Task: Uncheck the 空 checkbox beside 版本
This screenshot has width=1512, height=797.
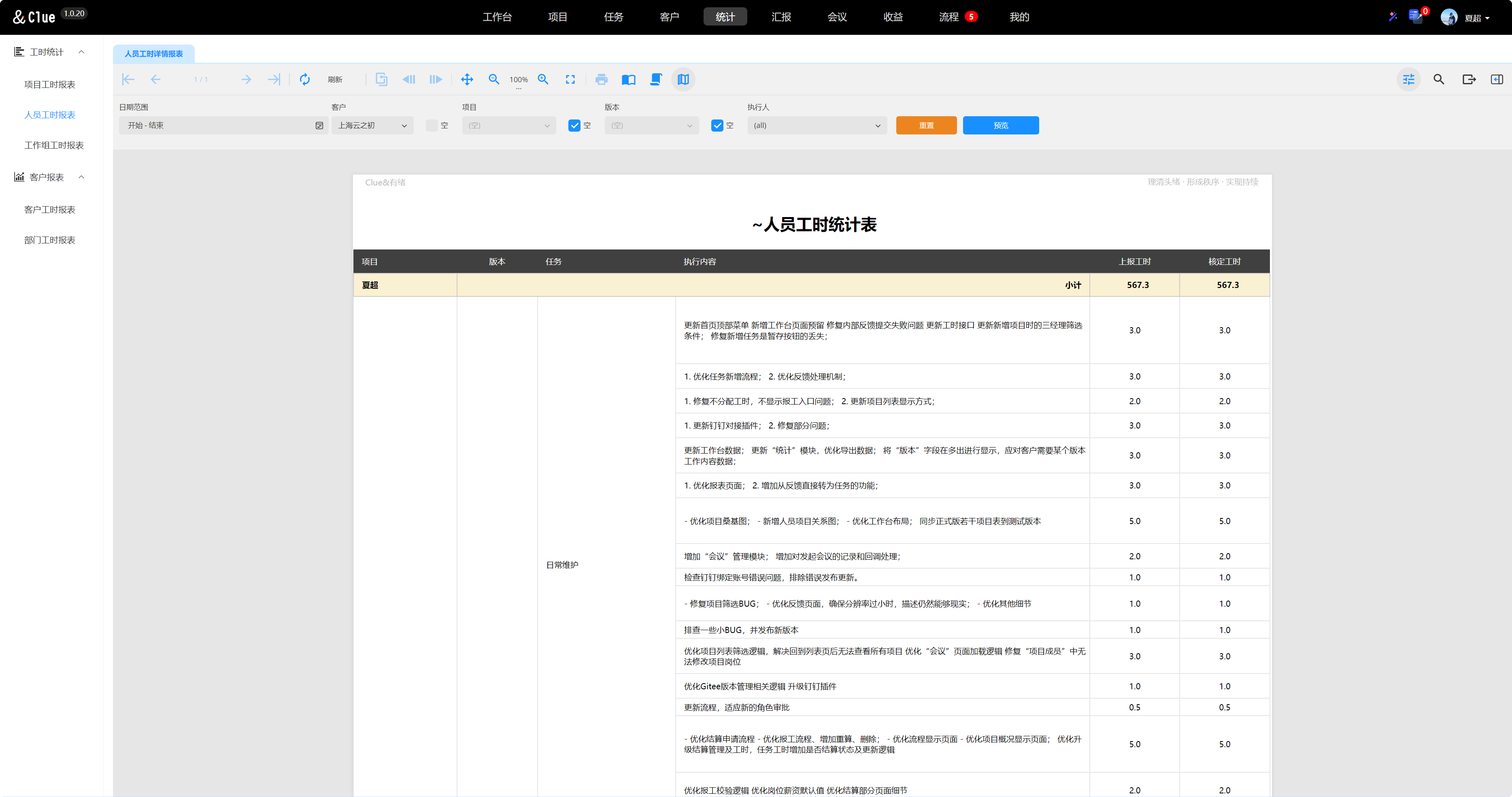Action: pyautogui.click(x=717, y=125)
